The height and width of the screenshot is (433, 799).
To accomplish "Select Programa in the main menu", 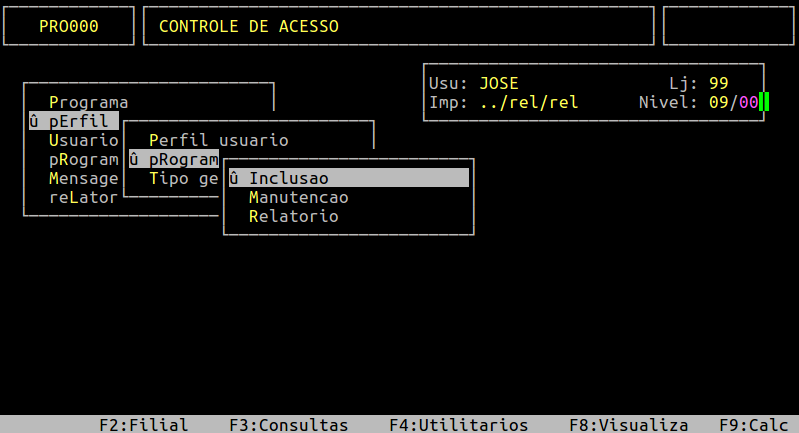I will (88, 102).
